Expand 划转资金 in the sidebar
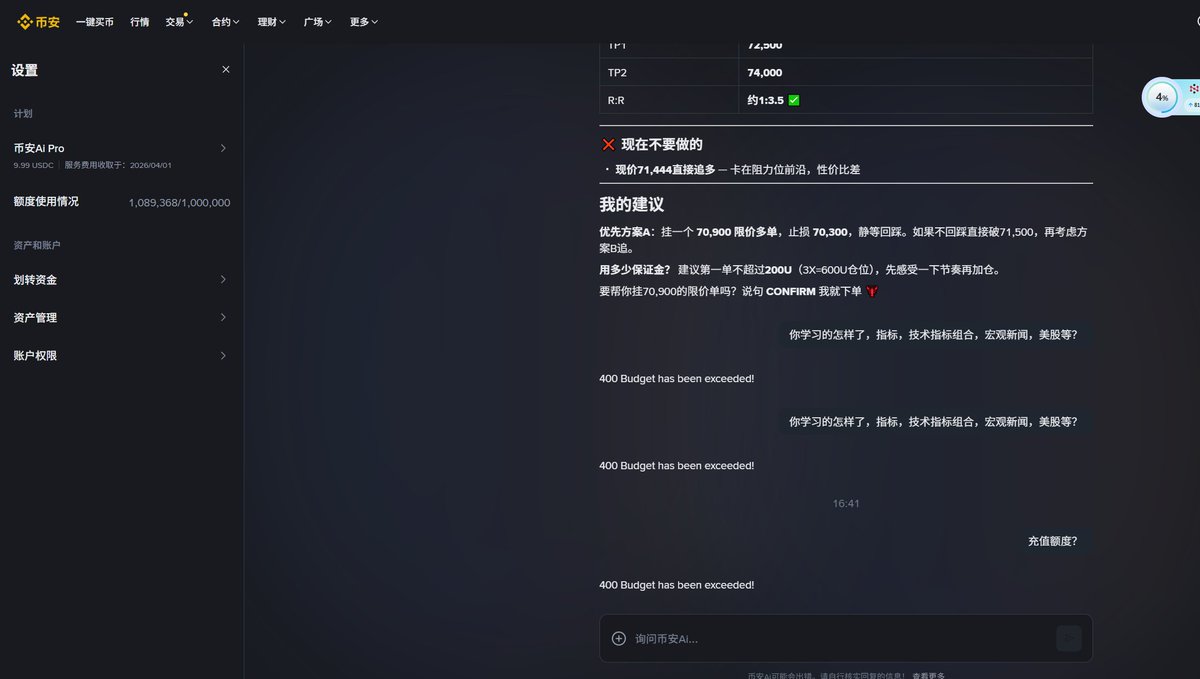1200x679 pixels. tap(120, 280)
